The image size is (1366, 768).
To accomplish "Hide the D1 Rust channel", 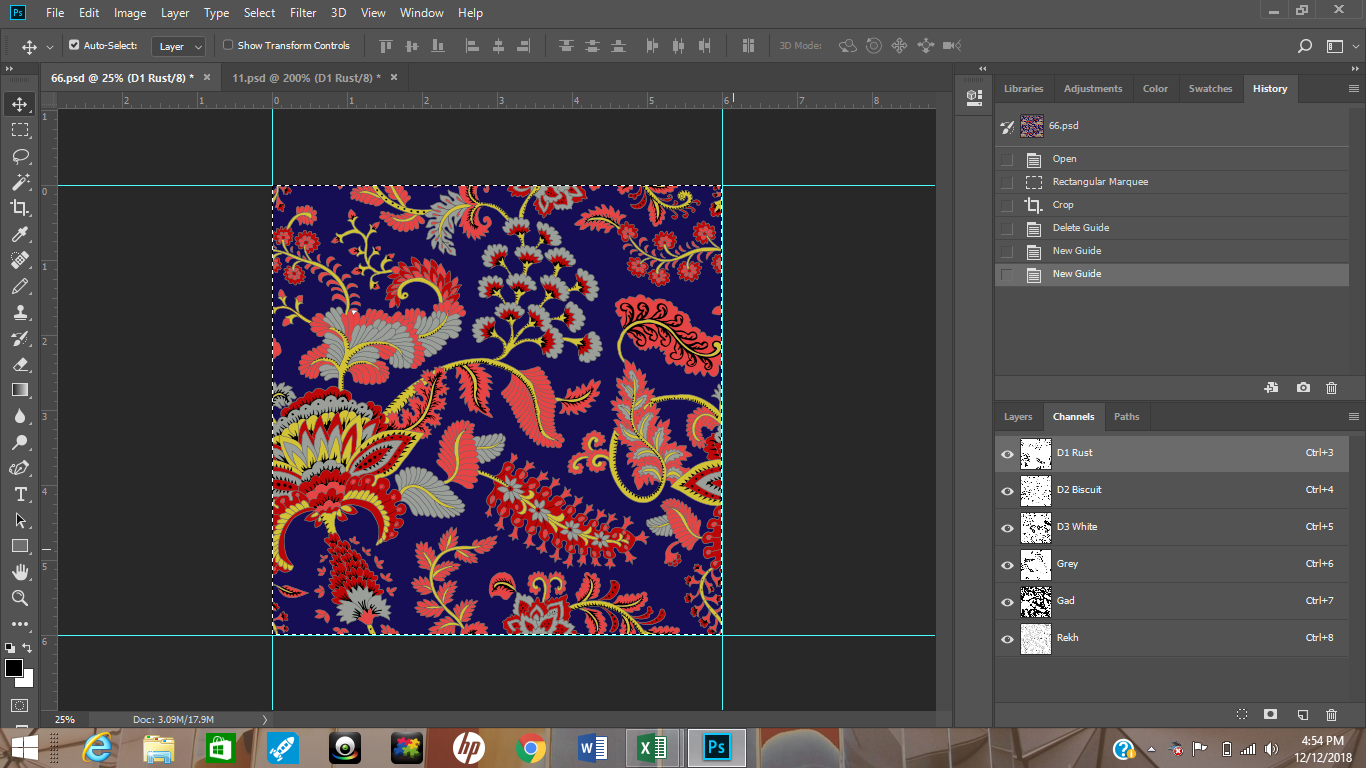I will tap(1007, 454).
